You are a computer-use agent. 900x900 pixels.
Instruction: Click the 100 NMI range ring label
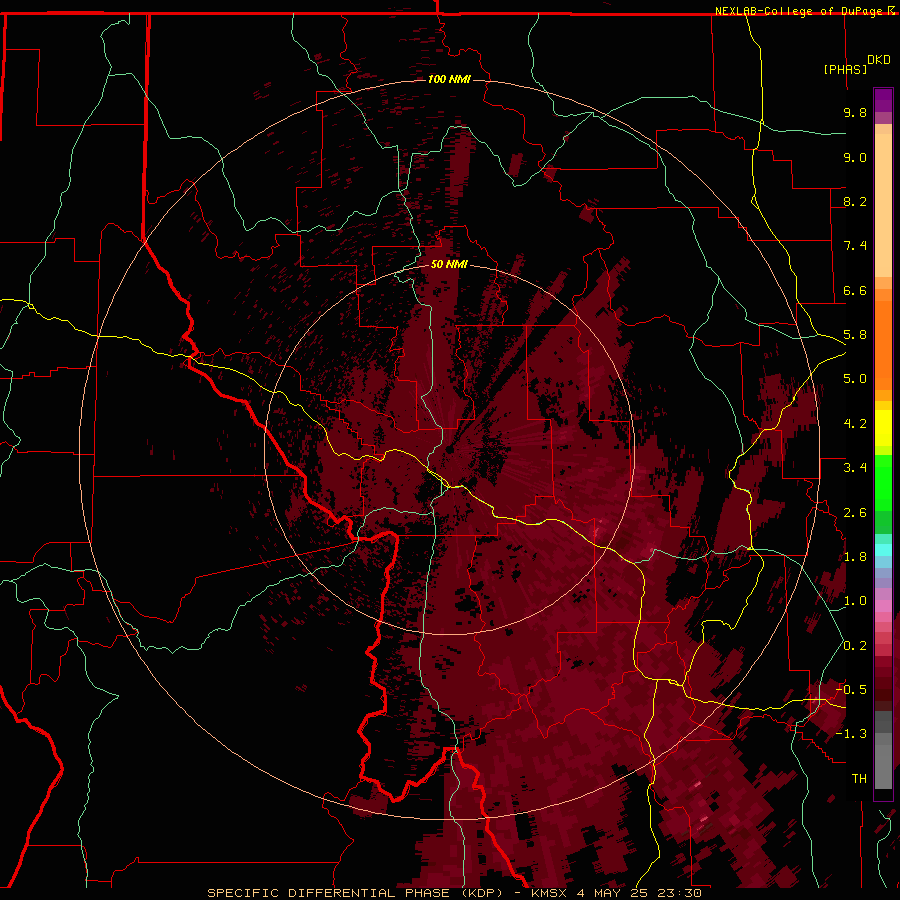pyautogui.click(x=449, y=79)
